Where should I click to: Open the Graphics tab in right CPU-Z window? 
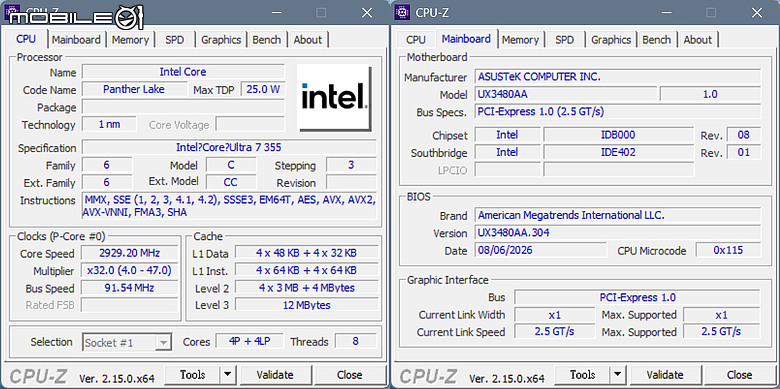tap(611, 40)
